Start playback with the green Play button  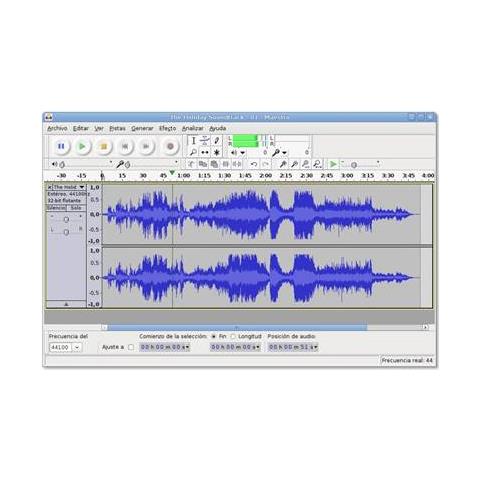pyautogui.click(x=82, y=146)
